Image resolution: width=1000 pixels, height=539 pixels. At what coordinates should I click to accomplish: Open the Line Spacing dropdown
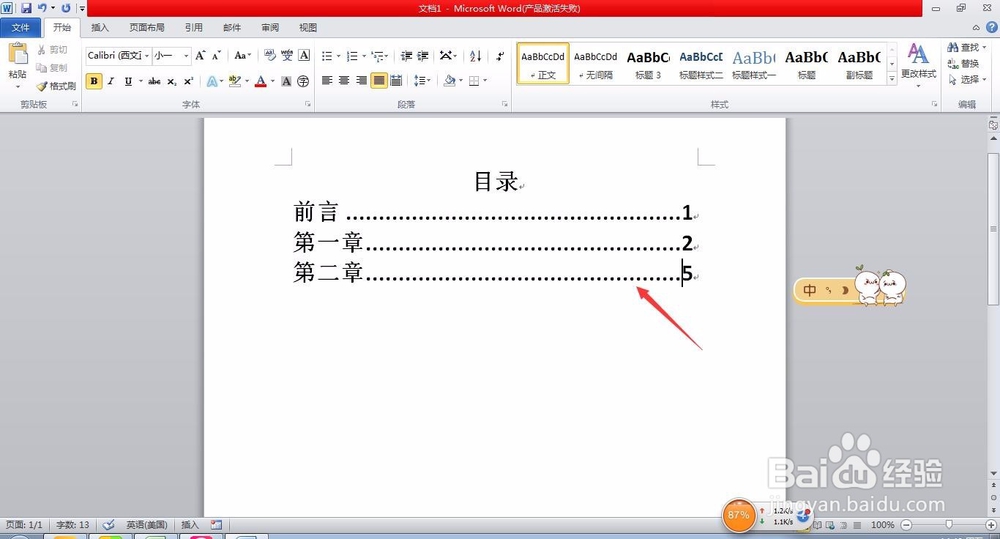422,80
